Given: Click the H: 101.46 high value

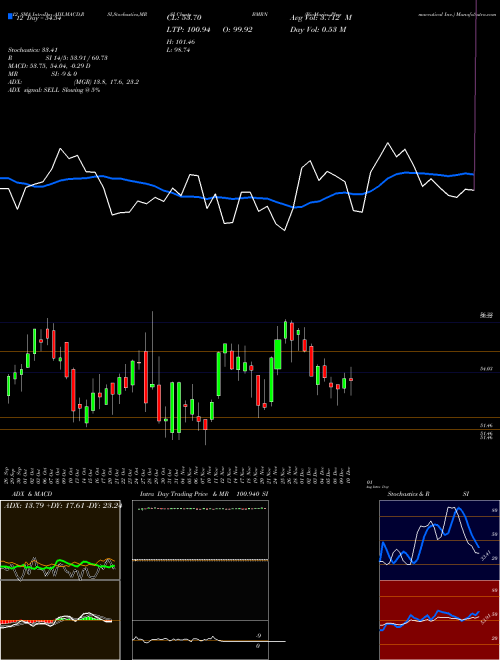Looking at the screenshot, I should click(x=181, y=42).
